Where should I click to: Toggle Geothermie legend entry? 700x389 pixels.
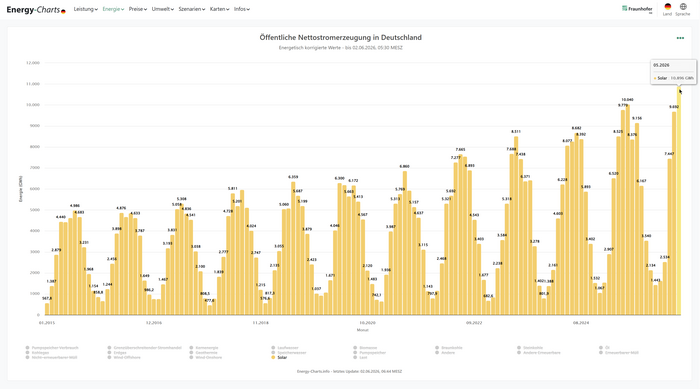[204, 352]
